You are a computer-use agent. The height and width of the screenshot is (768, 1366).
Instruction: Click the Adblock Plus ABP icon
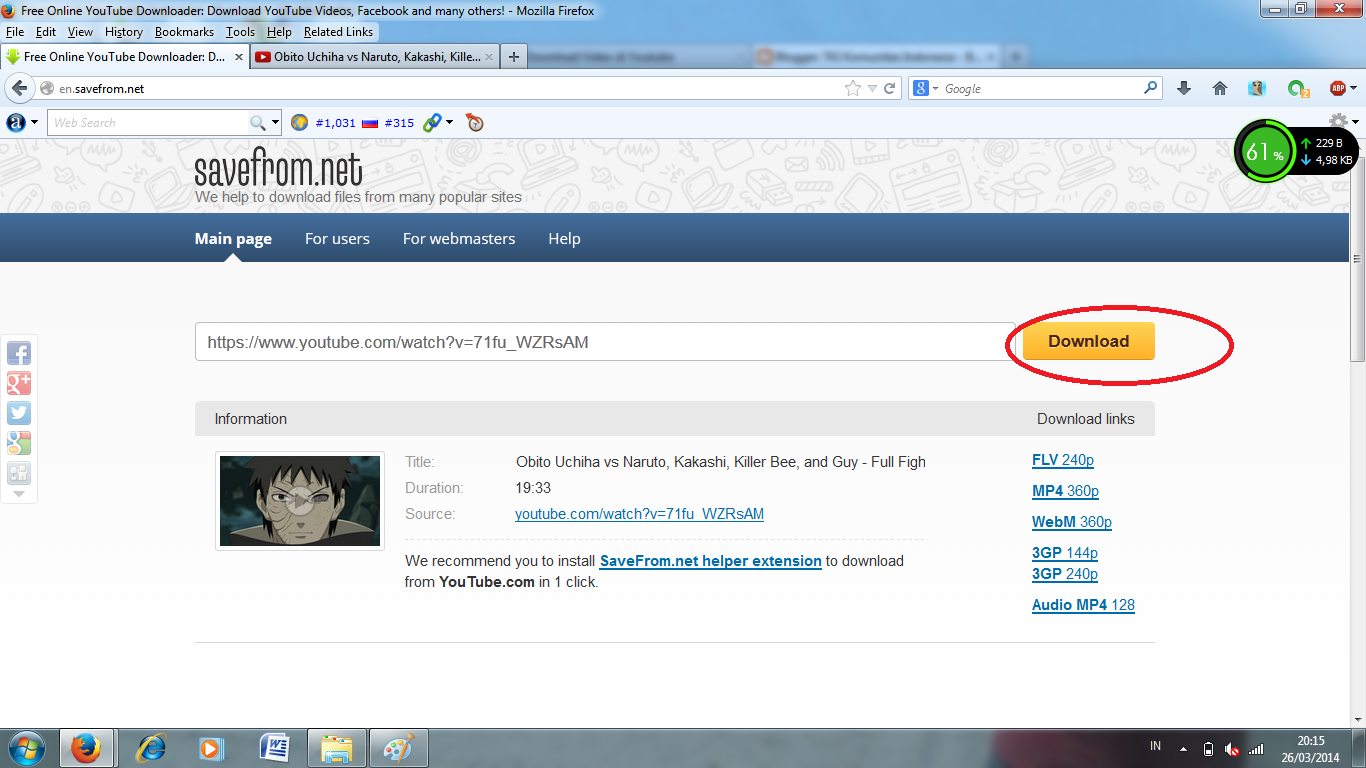(x=1338, y=88)
